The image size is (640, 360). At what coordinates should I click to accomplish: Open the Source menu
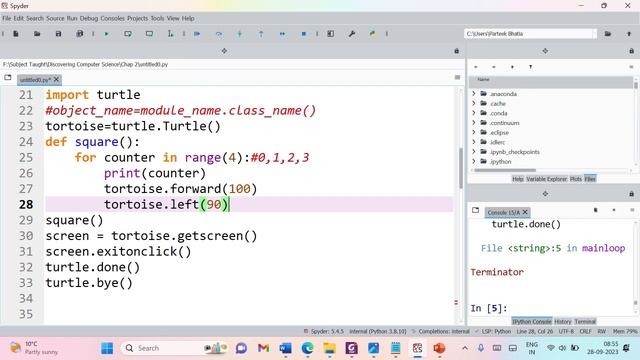point(55,18)
